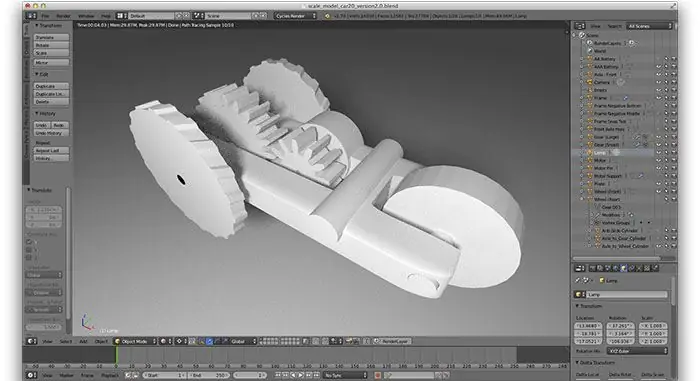This screenshot has height=381, width=700.
Task: Click the Repeat Last button
Action: click(51, 151)
